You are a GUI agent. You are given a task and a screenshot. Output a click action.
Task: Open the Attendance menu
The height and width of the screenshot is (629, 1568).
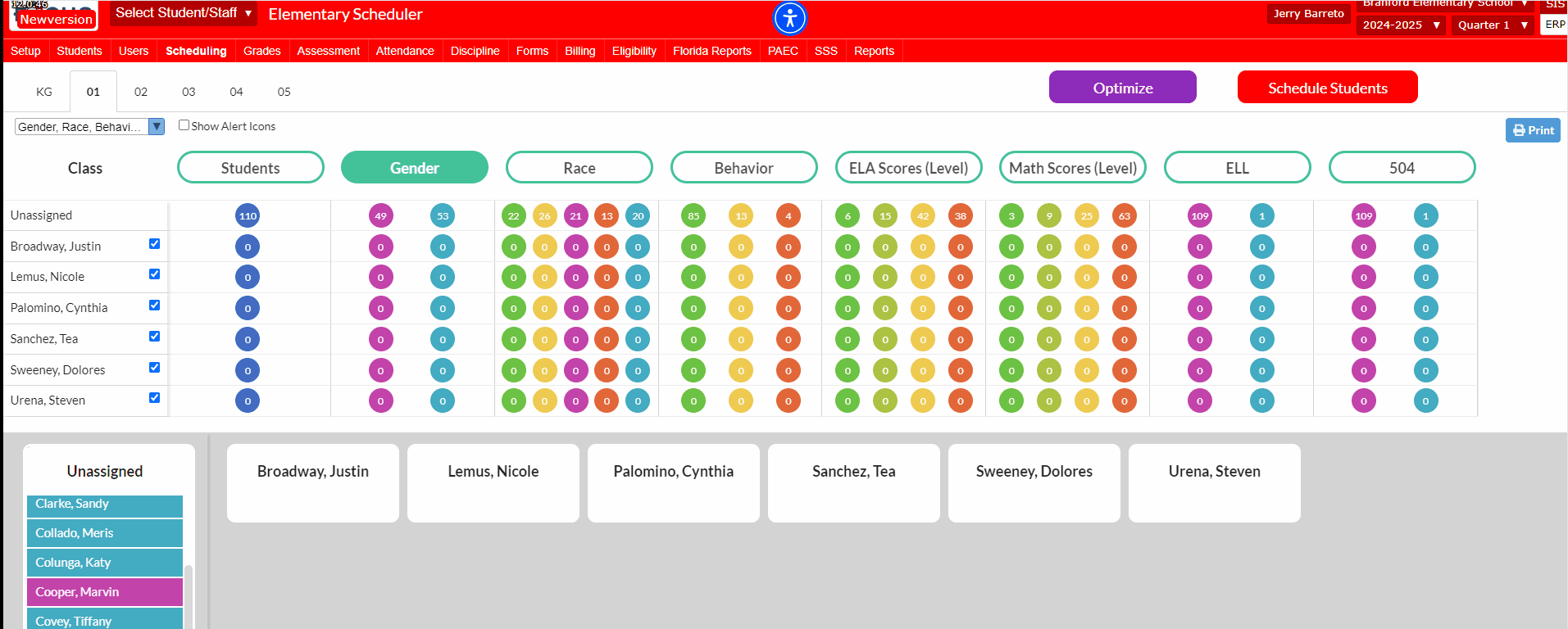(x=405, y=51)
